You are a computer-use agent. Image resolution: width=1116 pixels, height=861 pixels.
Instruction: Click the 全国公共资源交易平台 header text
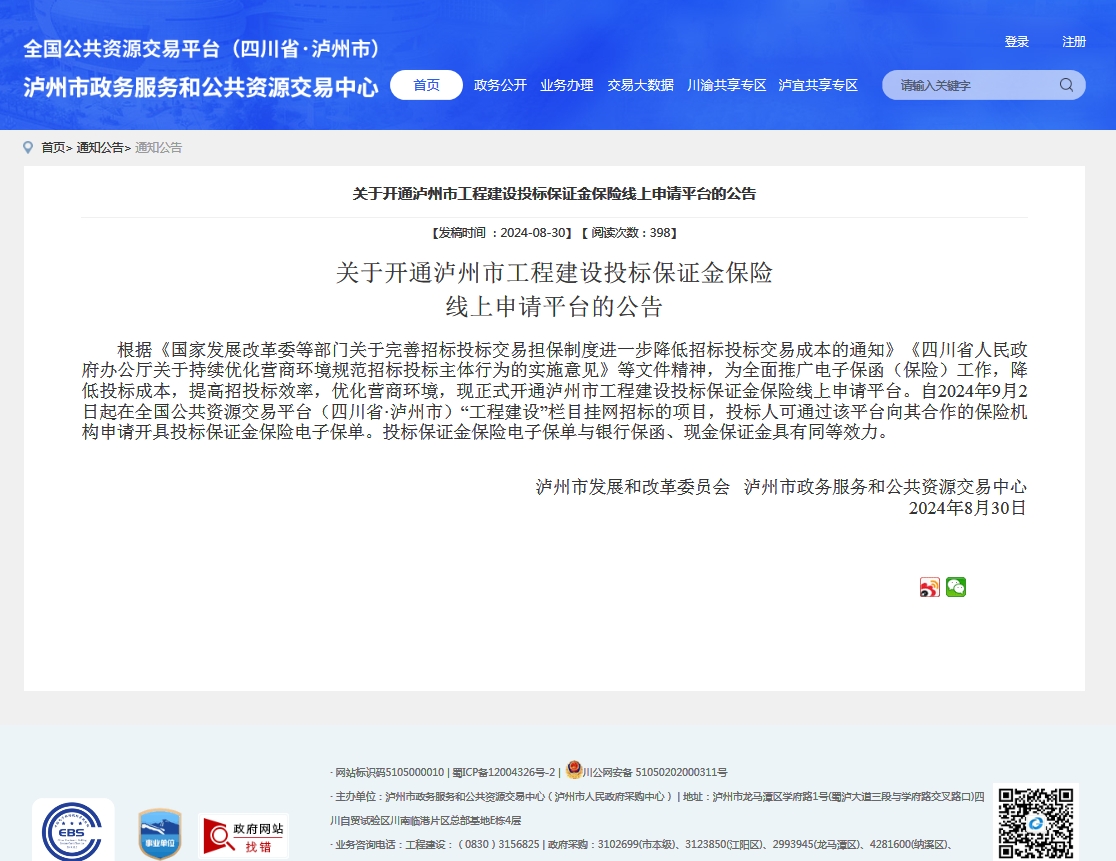point(201,48)
